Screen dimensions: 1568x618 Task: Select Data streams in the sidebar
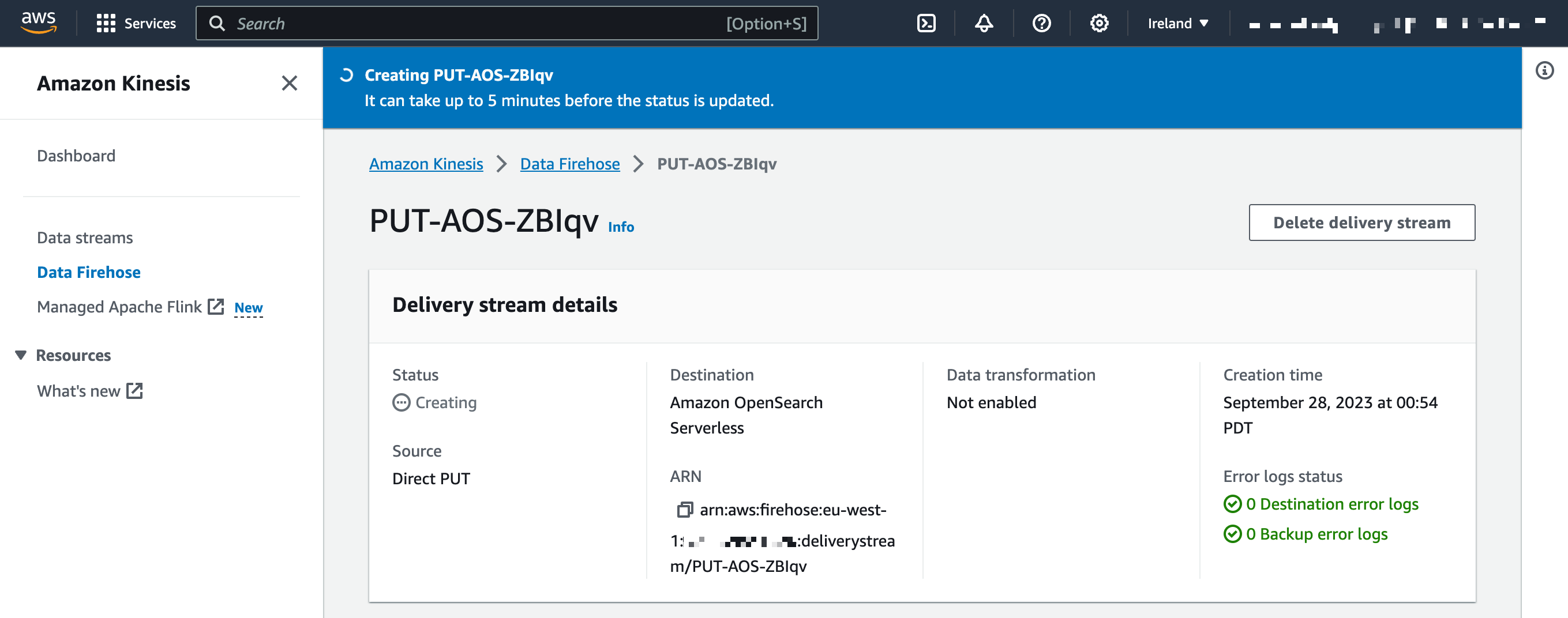pos(85,237)
